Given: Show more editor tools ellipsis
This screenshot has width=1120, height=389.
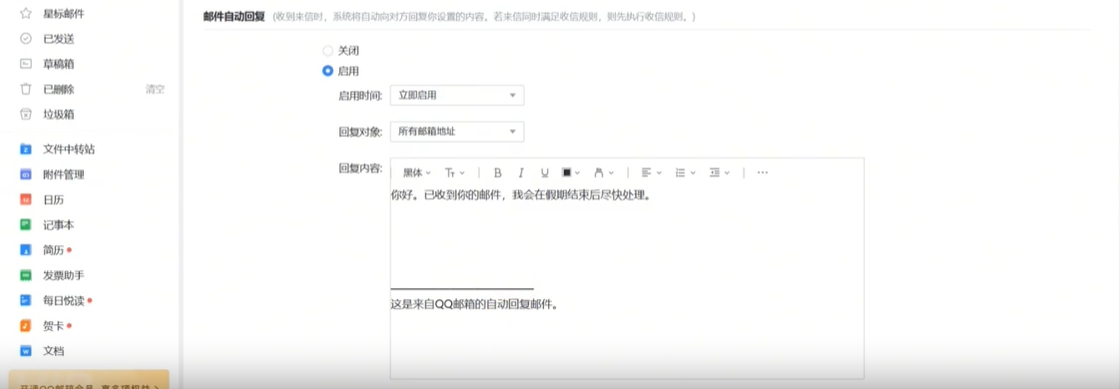Looking at the screenshot, I should (x=762, y=173).
